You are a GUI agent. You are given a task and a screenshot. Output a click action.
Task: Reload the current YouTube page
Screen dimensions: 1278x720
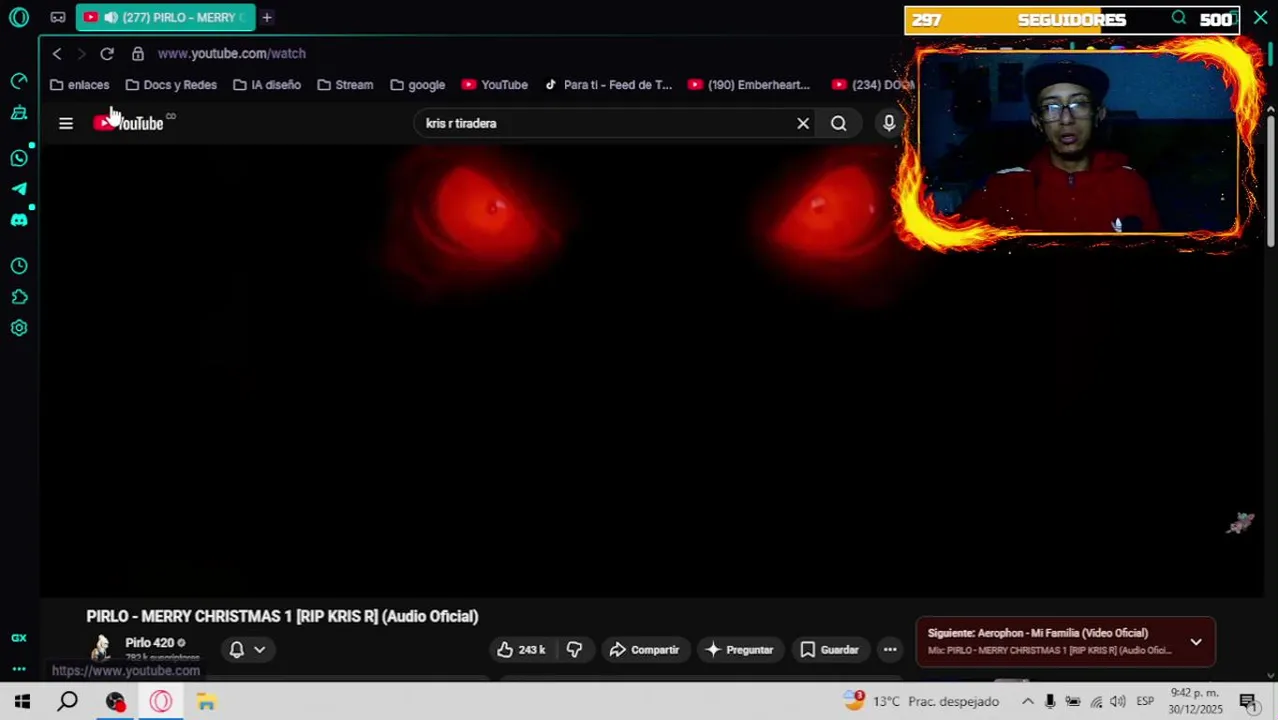point(107,54)
